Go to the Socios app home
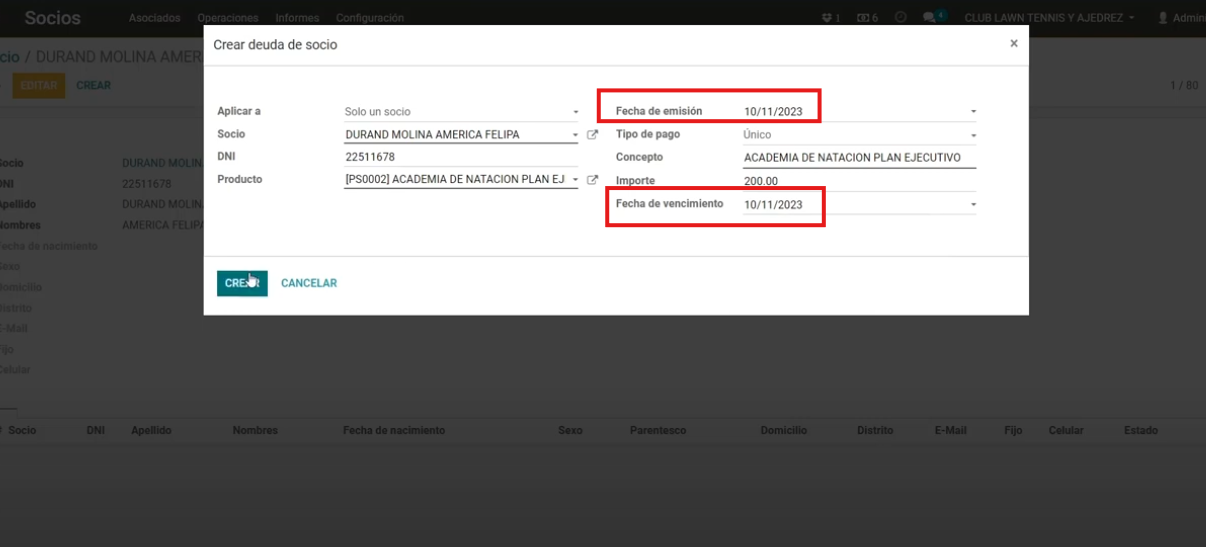This screenshot has height=547, width=1206. pyautogui.click(x=52, y=18)
